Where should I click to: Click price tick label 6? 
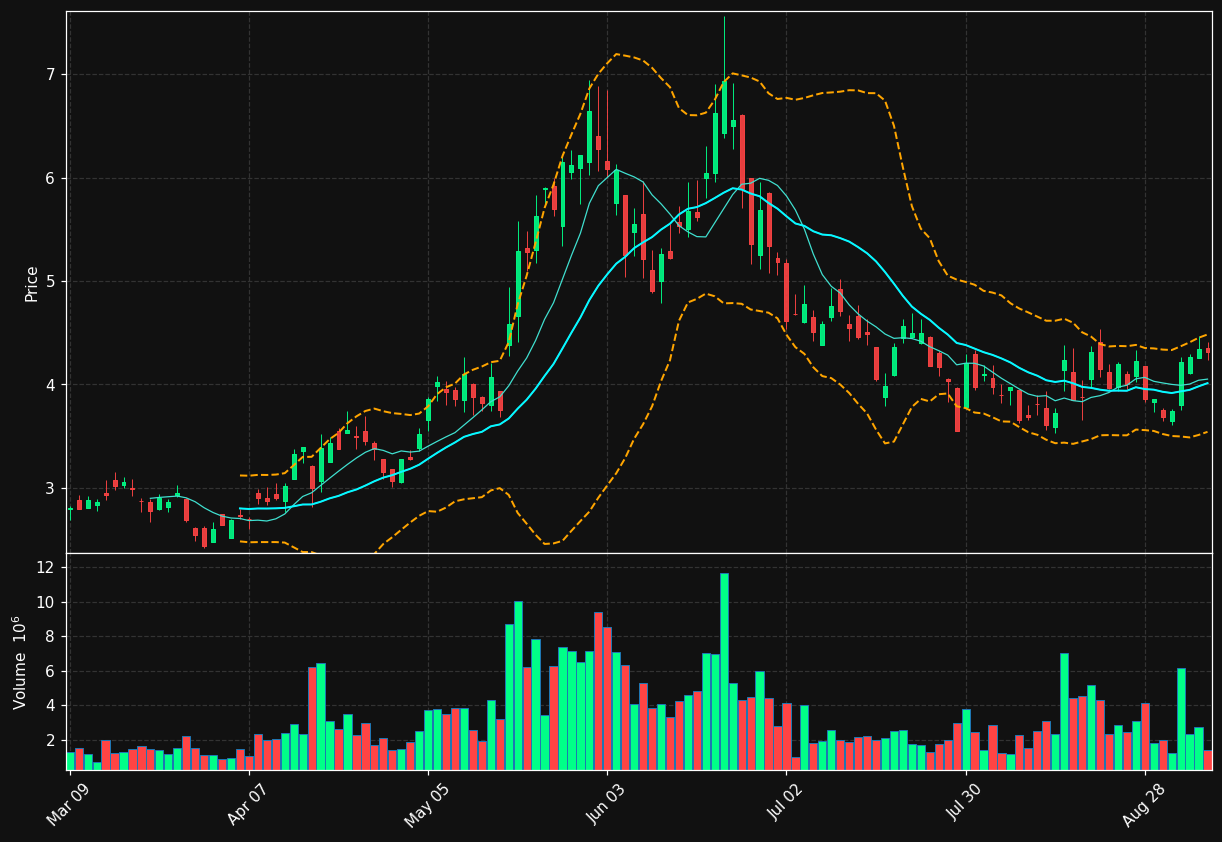[51, 178]
